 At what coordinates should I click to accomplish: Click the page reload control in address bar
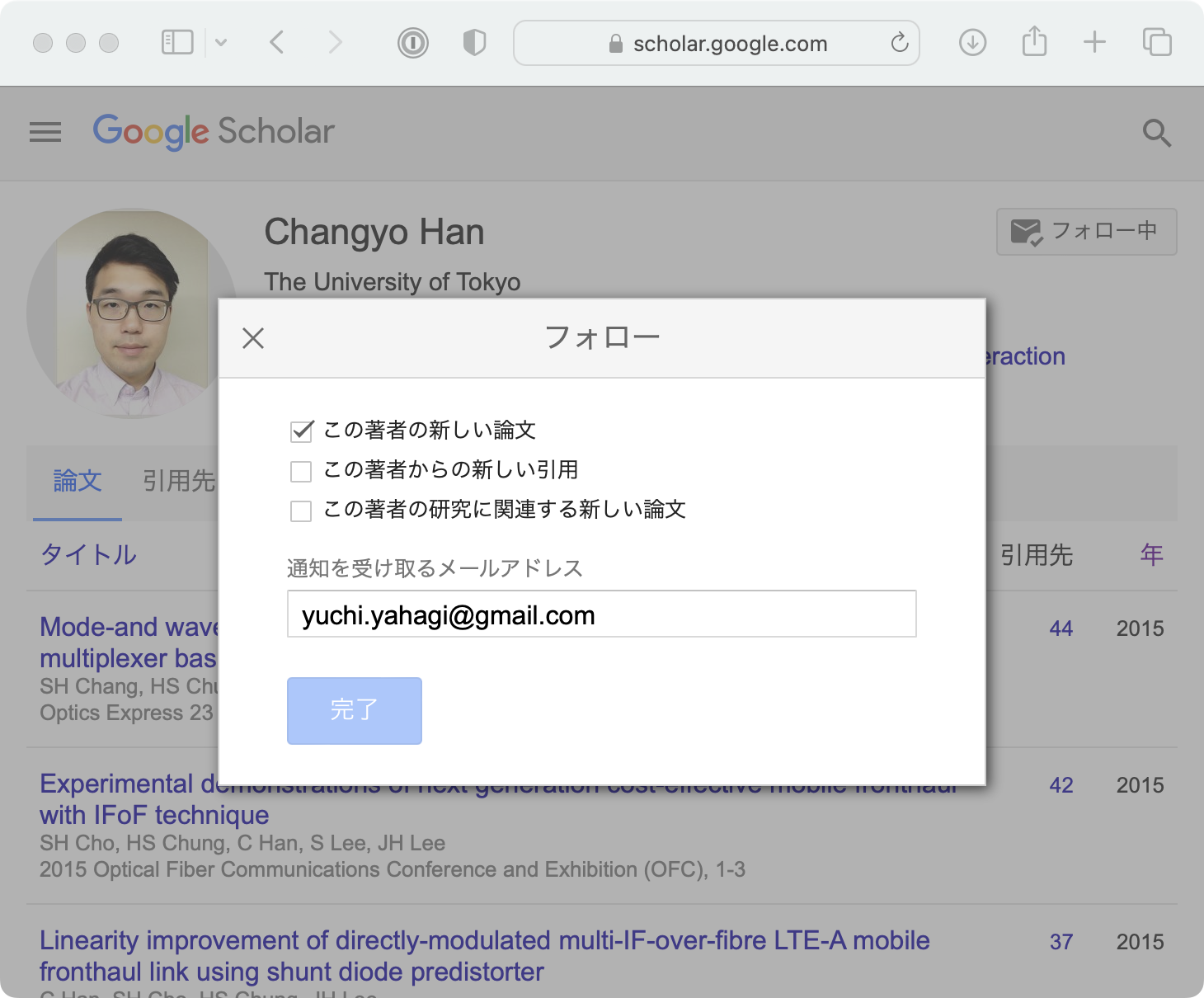click(898, 44)
